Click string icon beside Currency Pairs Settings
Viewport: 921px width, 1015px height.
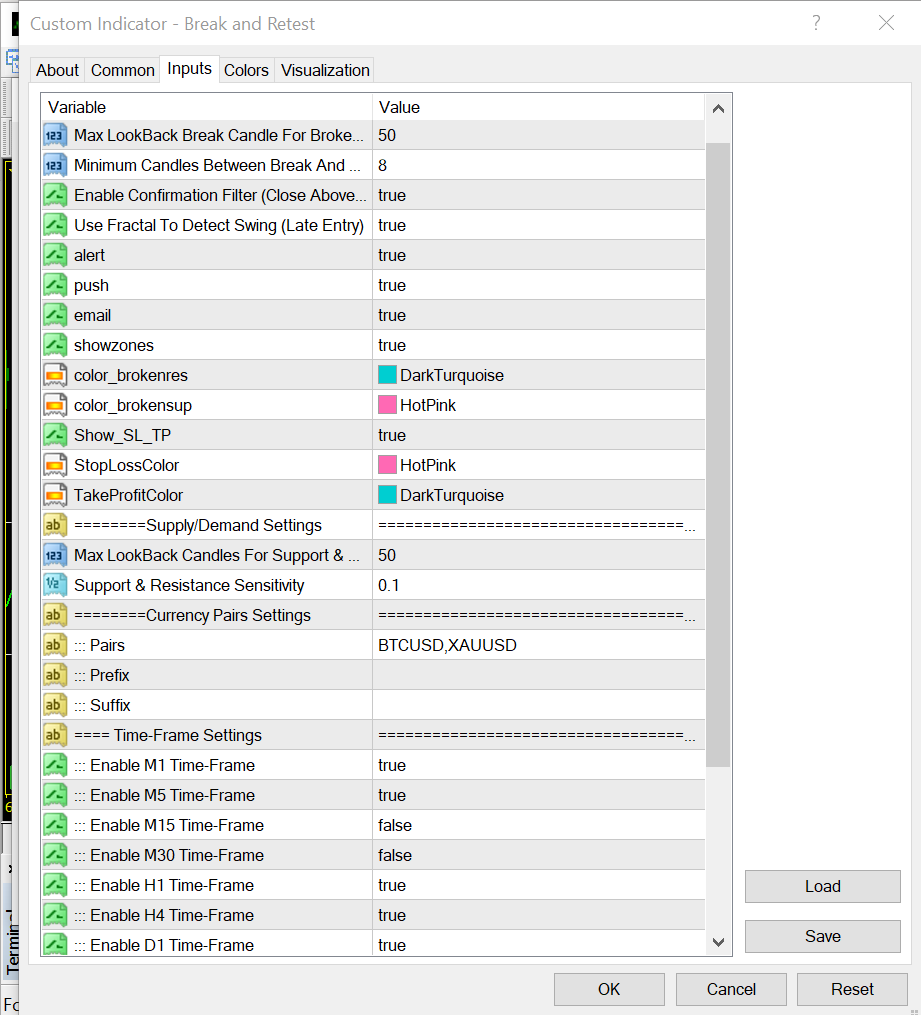[x=55, y=615]
